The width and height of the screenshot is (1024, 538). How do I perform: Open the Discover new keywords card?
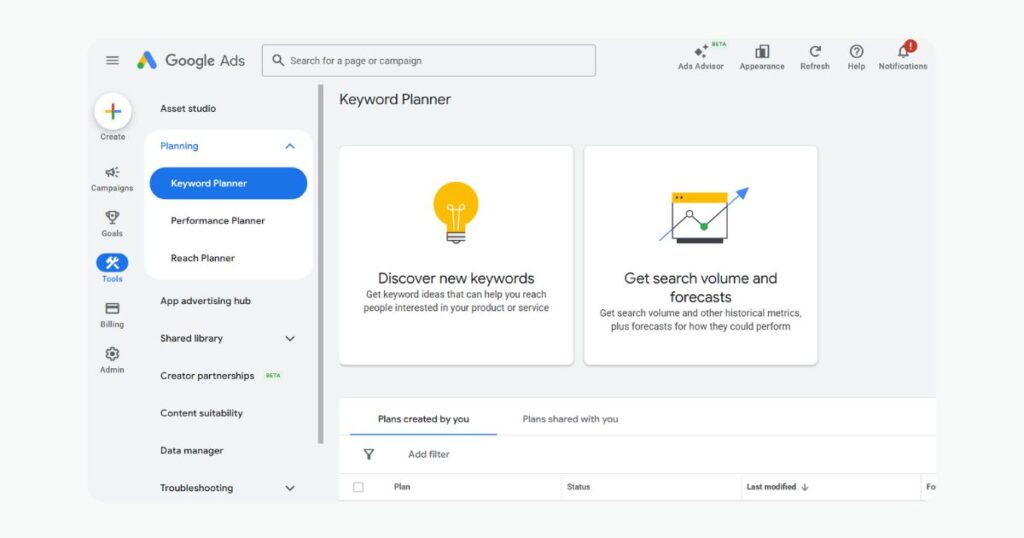[456, 255]
